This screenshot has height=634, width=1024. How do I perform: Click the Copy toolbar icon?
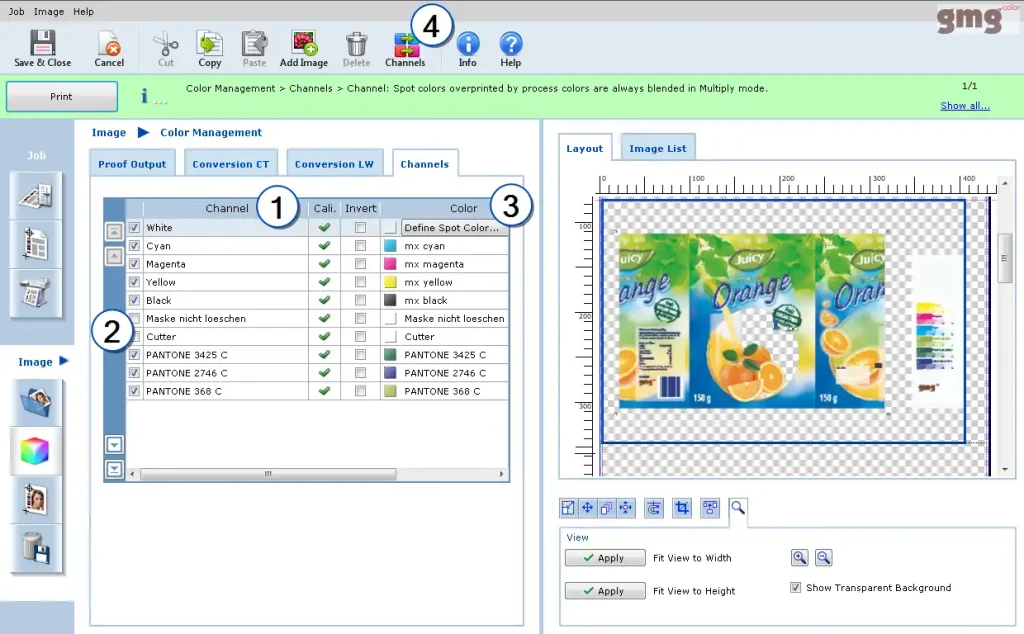tap(210, 44)
